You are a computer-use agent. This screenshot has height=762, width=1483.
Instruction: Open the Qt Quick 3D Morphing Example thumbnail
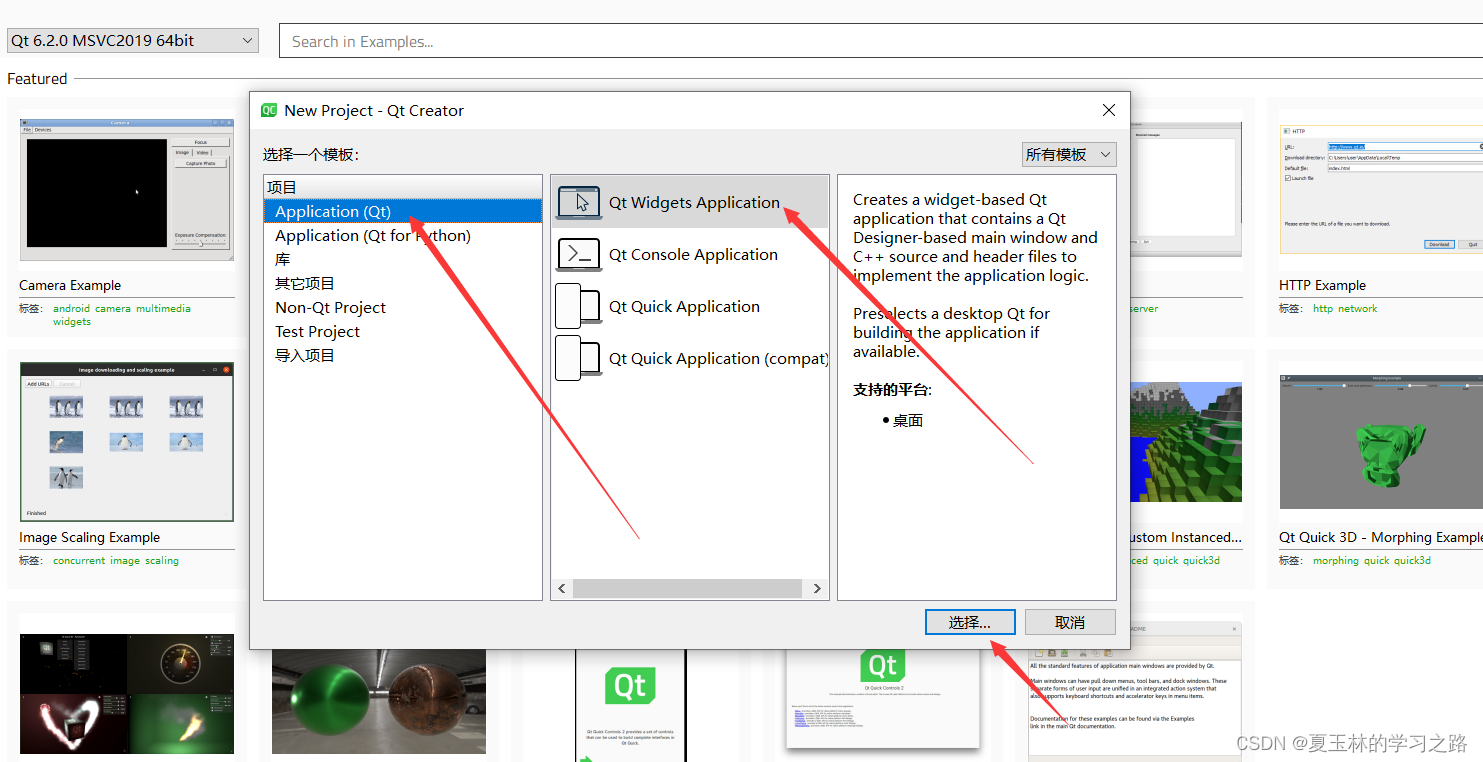tap(1381, 443)
